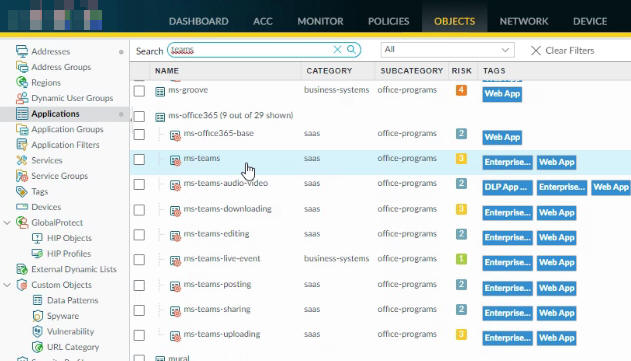The image size is (631, 361).
Task: Click the Services icon
Action: point(22,160)
